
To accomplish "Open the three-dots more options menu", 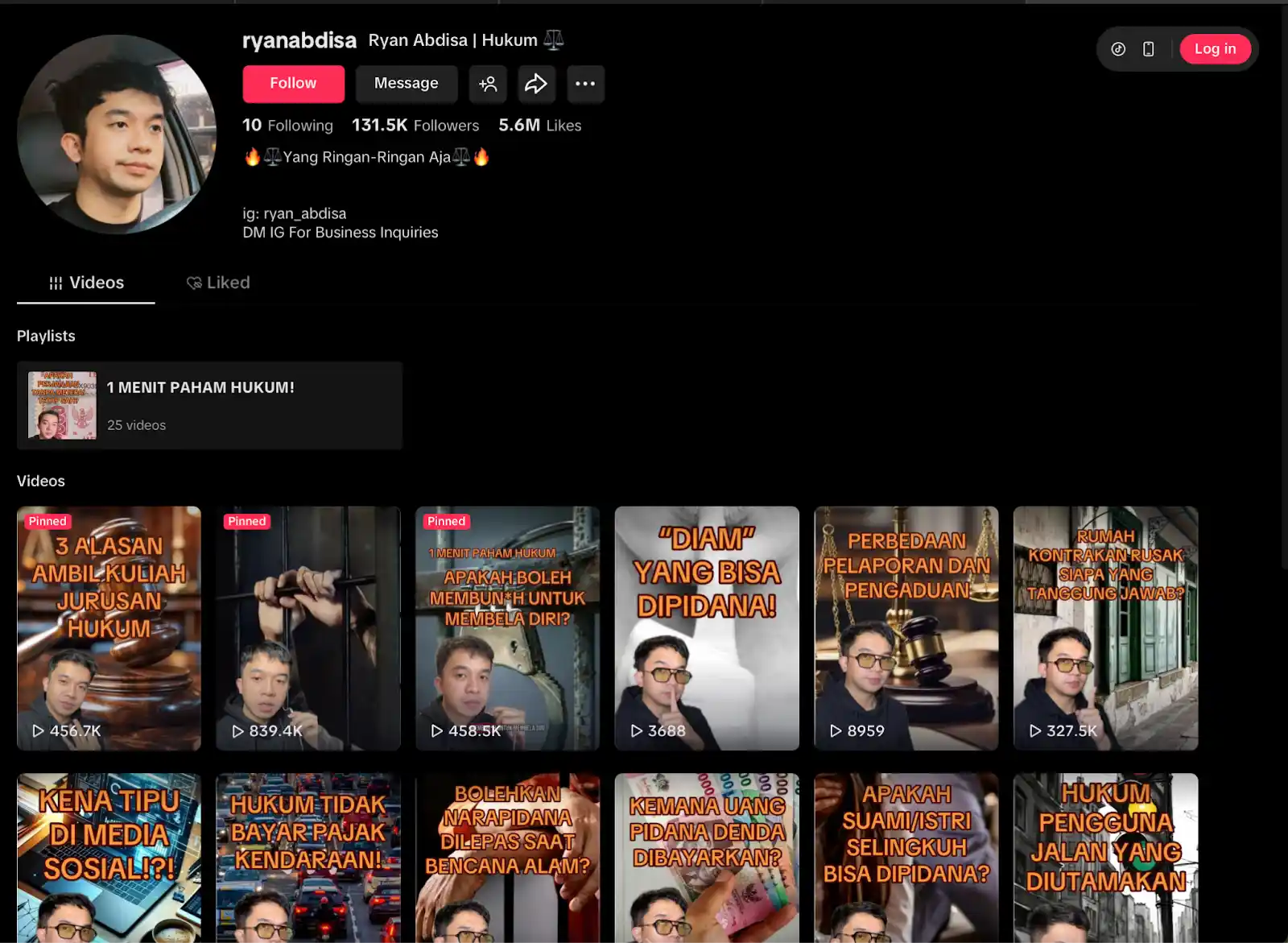I will tap(585, 84).
